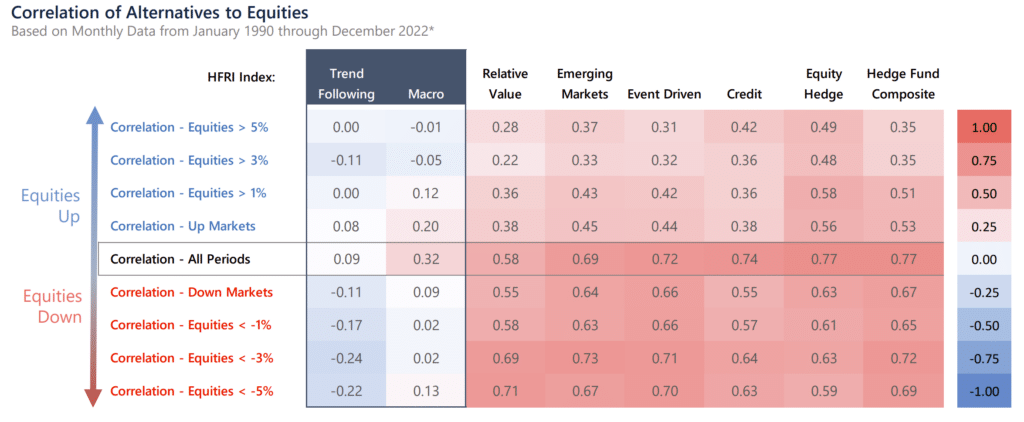Image resolution: width=1024 pixels, height=422 pixels.
Task: Select the 0.77 Equity Hedge cell
Action: click(823, 259)
